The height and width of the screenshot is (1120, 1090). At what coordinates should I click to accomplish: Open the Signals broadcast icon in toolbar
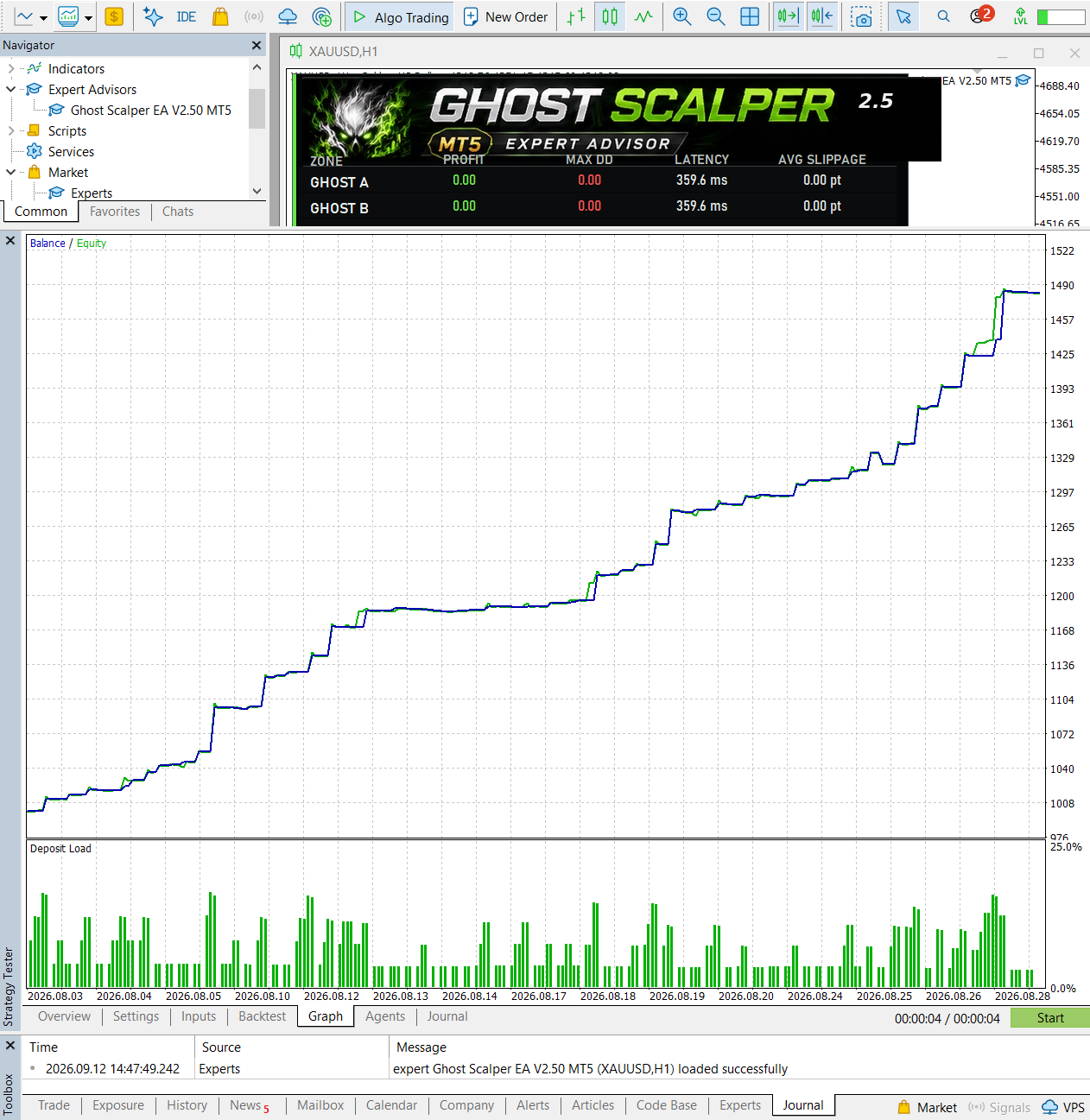click(254, 16)
